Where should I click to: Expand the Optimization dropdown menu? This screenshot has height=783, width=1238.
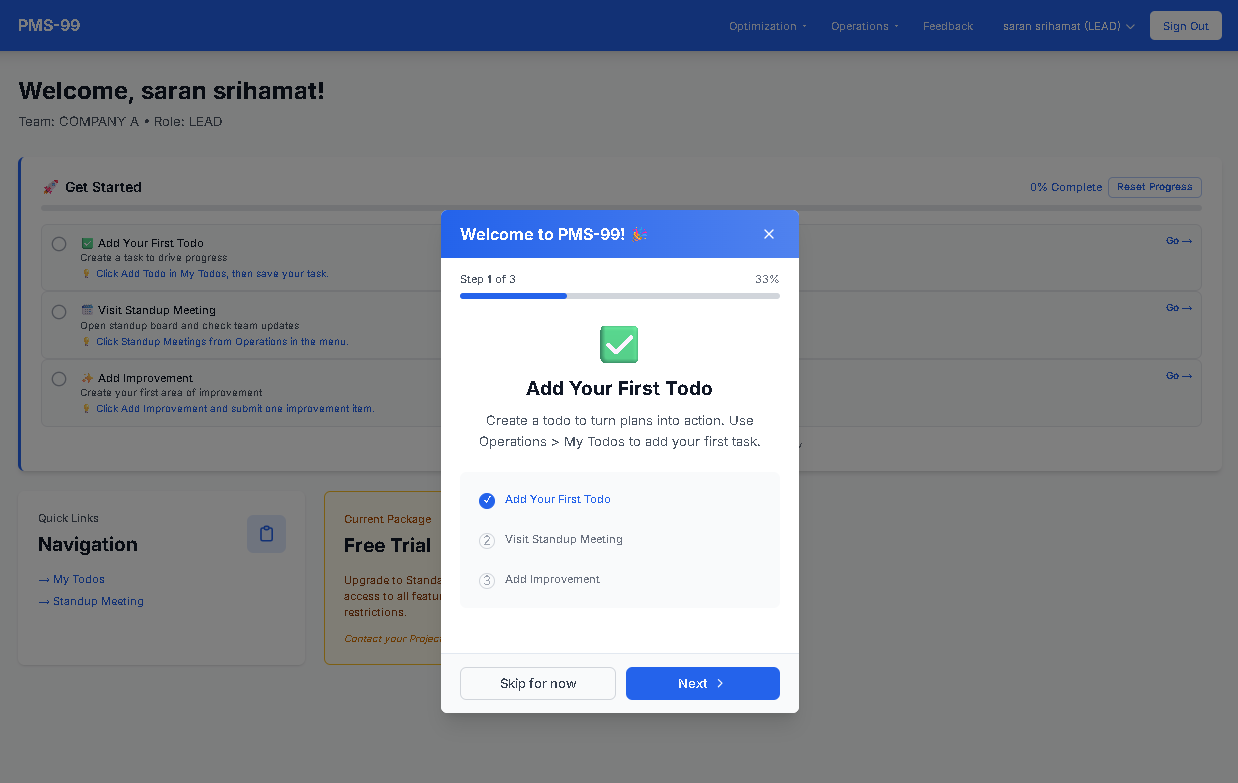tap(767, 26)
